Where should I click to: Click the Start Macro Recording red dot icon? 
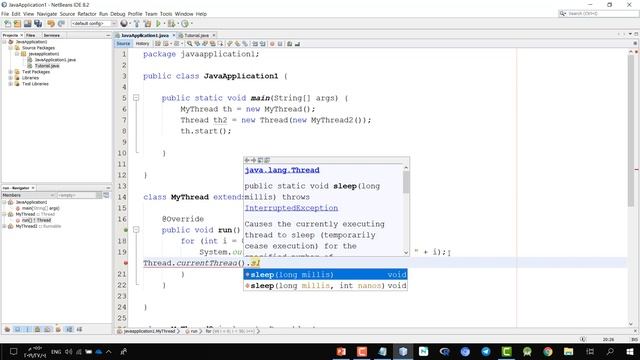pyautogui.click(x=272, y=44)
